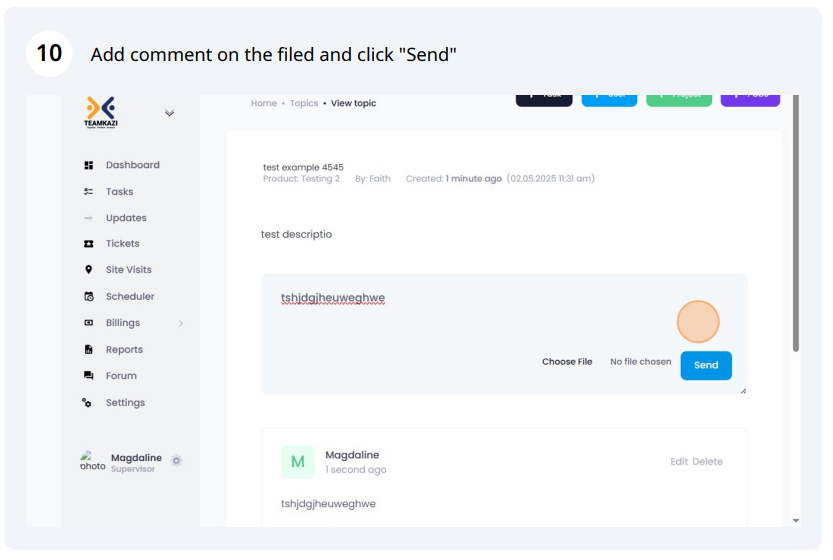Click Delete on Magdaline's comment
This screenshot has height=560, width=833.
click(x=707, y=462)
